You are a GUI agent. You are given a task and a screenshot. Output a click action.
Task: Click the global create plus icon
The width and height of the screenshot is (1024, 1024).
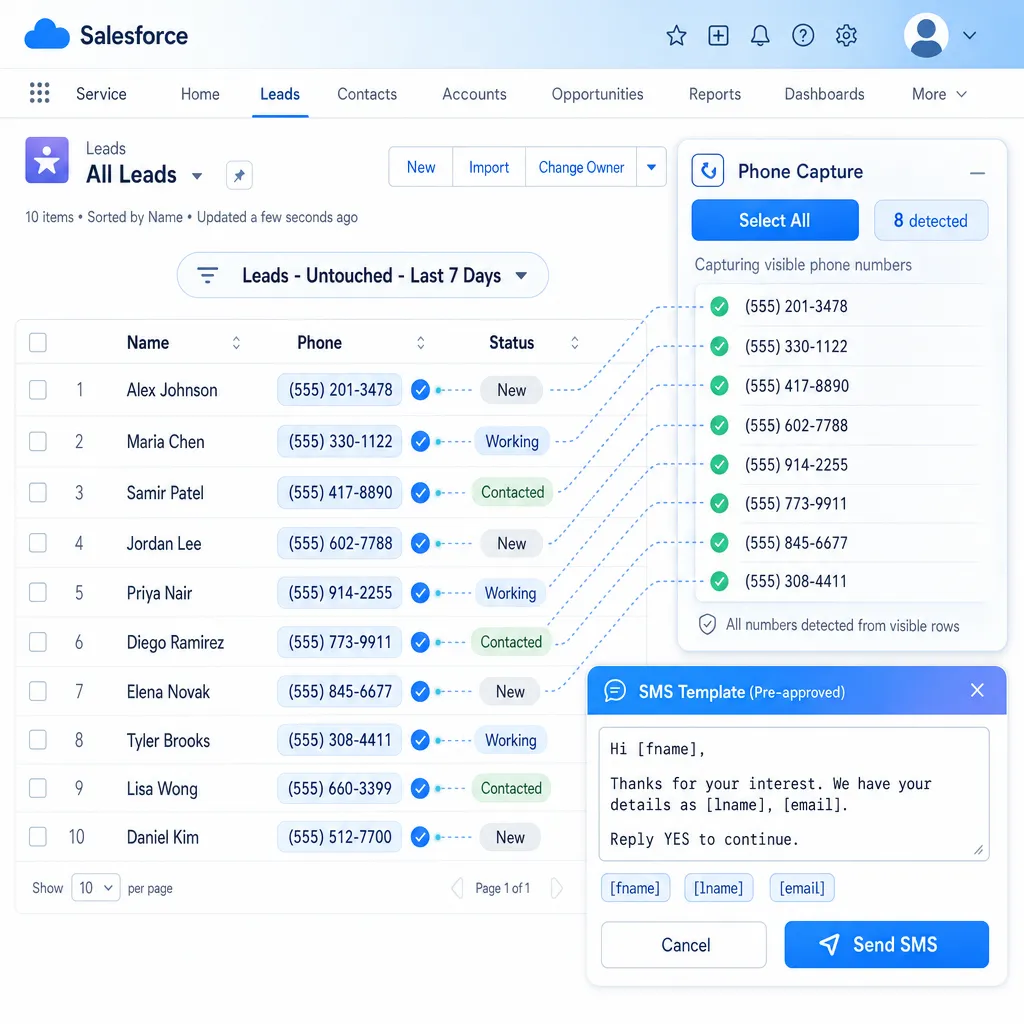[x=718, y=35]
